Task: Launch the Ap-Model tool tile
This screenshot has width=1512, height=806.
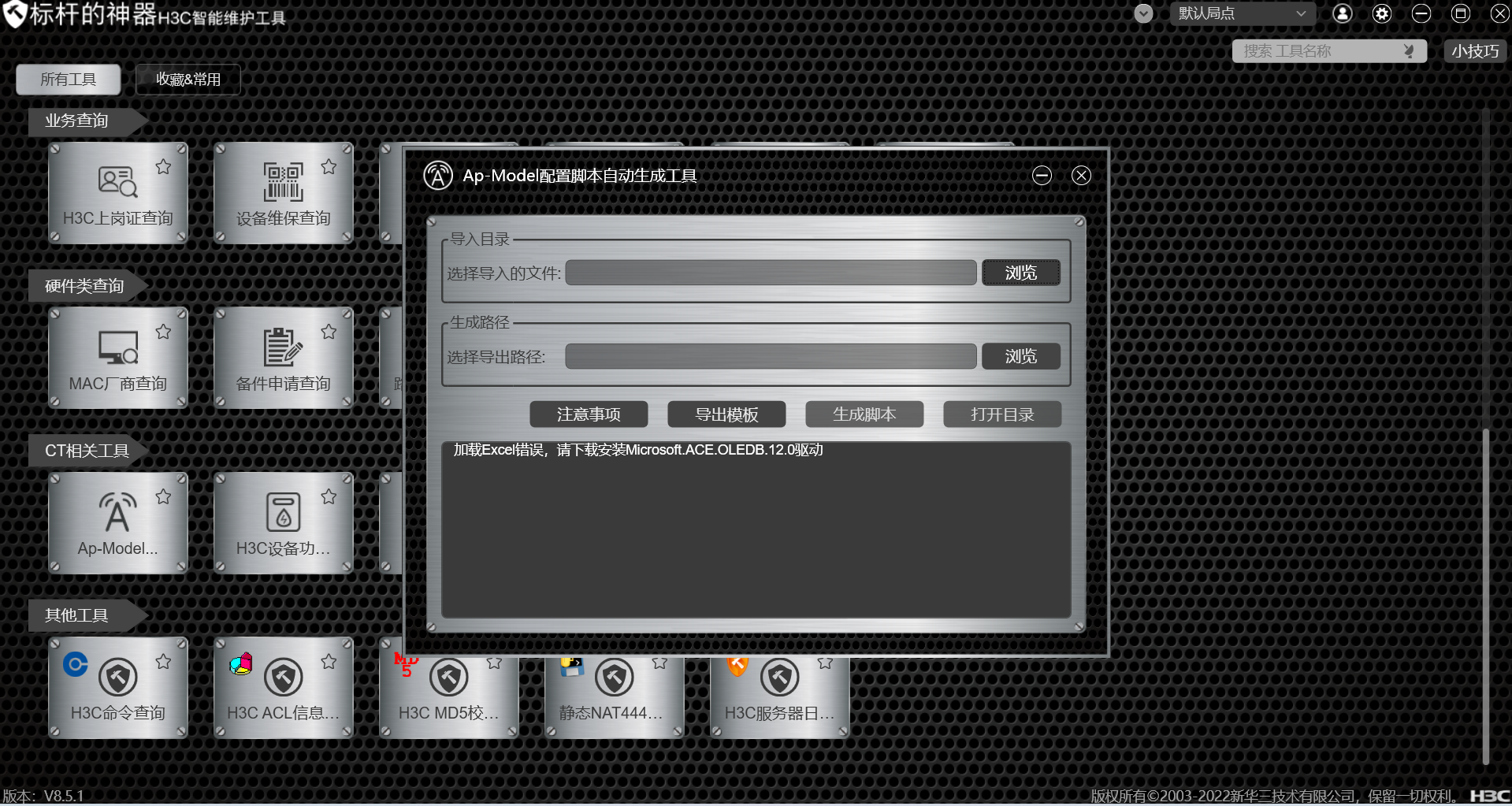Action: point(118,523)
